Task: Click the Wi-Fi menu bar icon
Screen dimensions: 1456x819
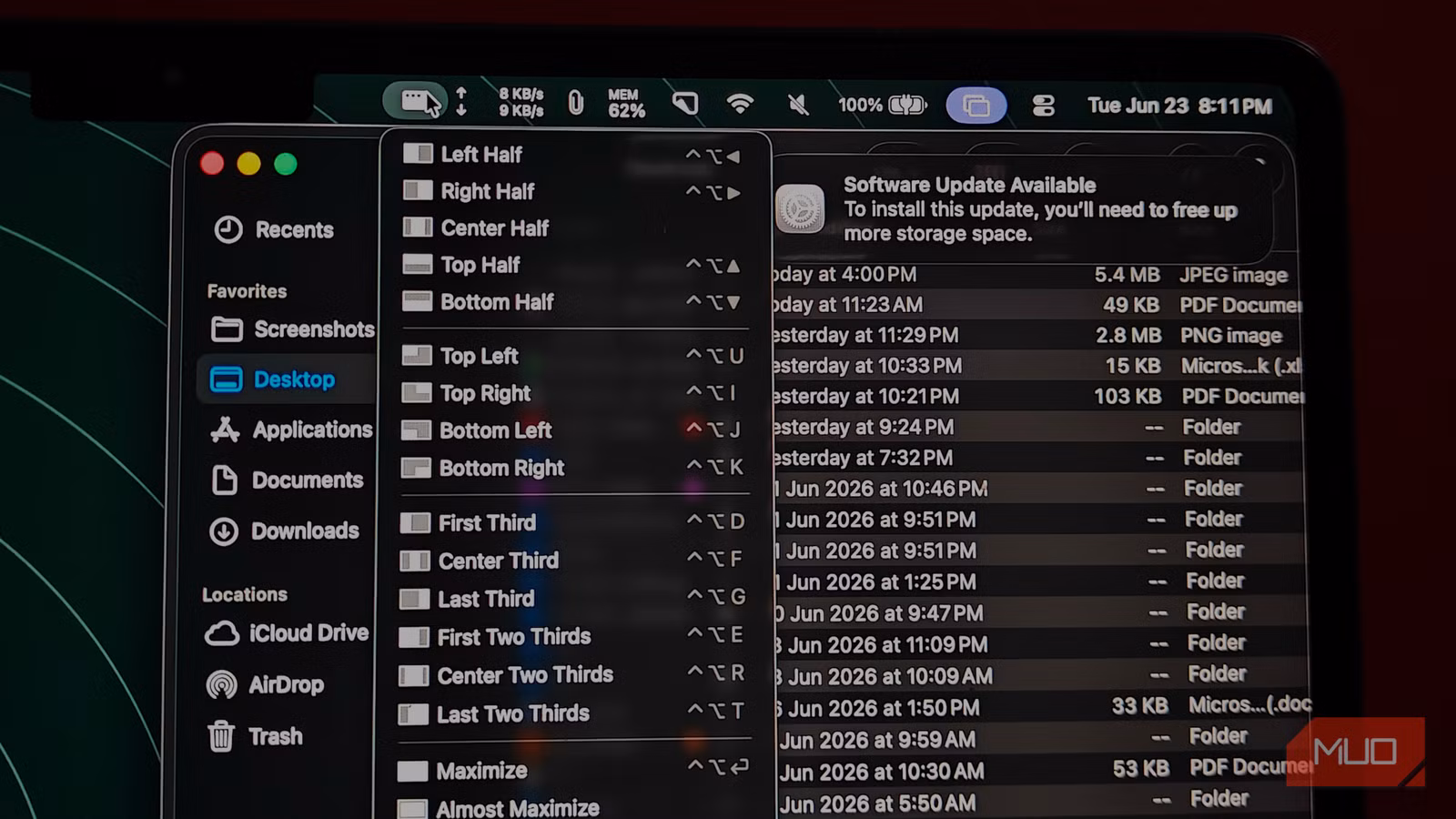Action: [740, 104]
